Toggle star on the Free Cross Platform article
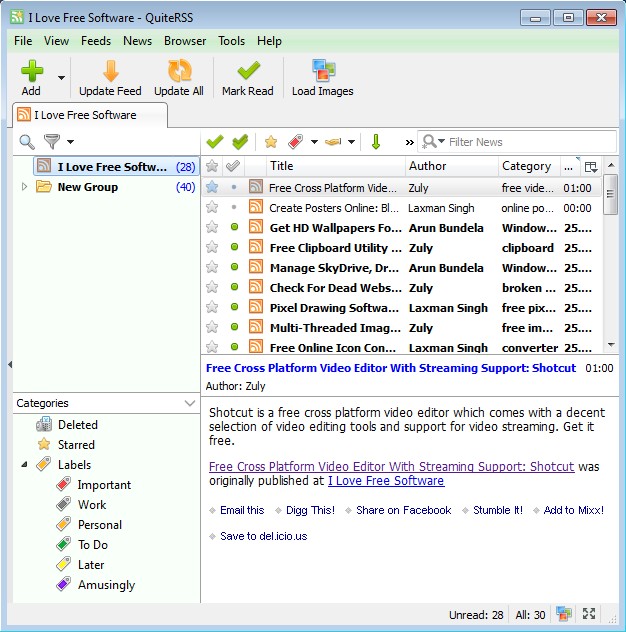 click(x=212, y=187)
